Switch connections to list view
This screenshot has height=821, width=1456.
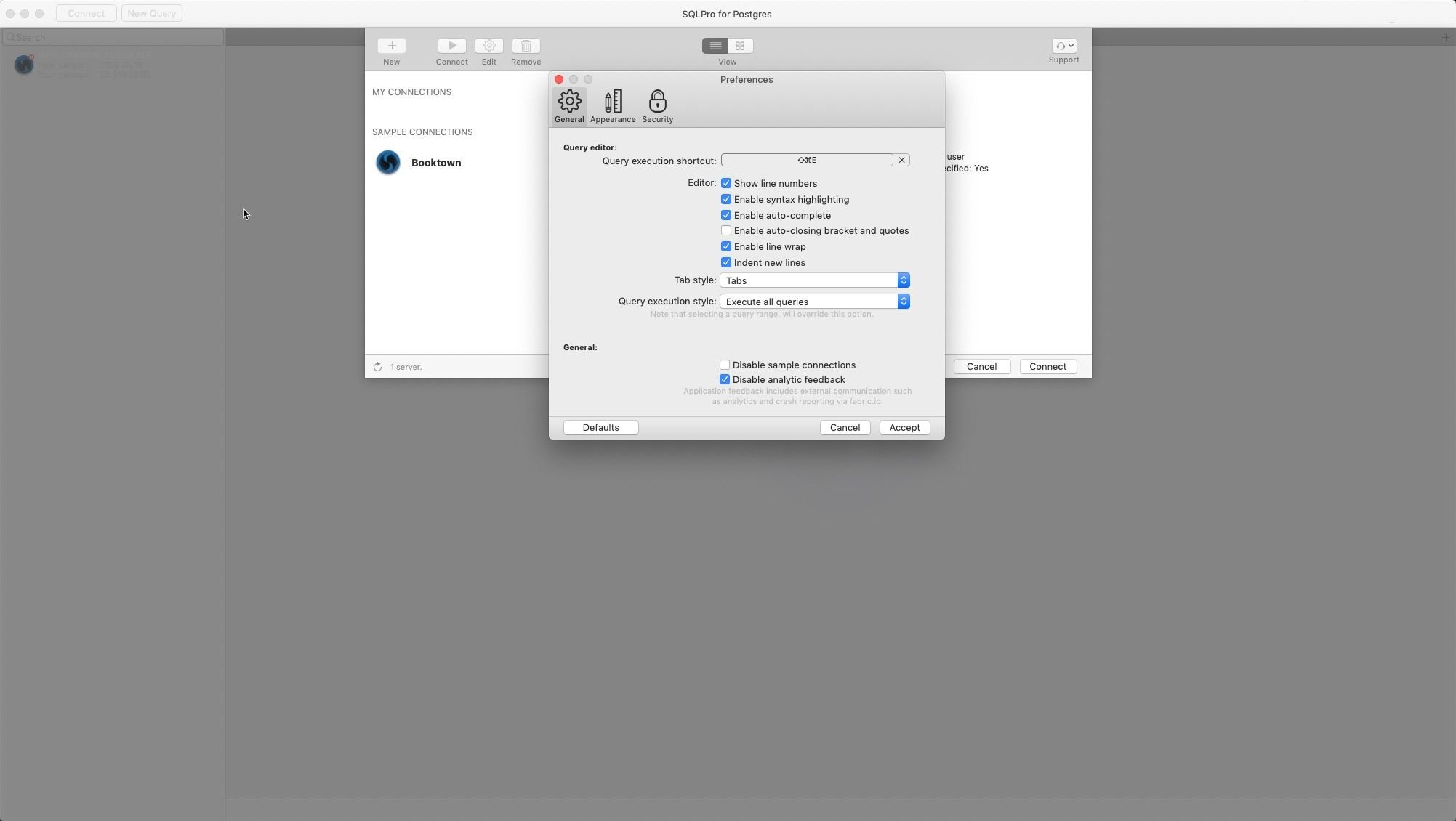(x=715, y=46)
